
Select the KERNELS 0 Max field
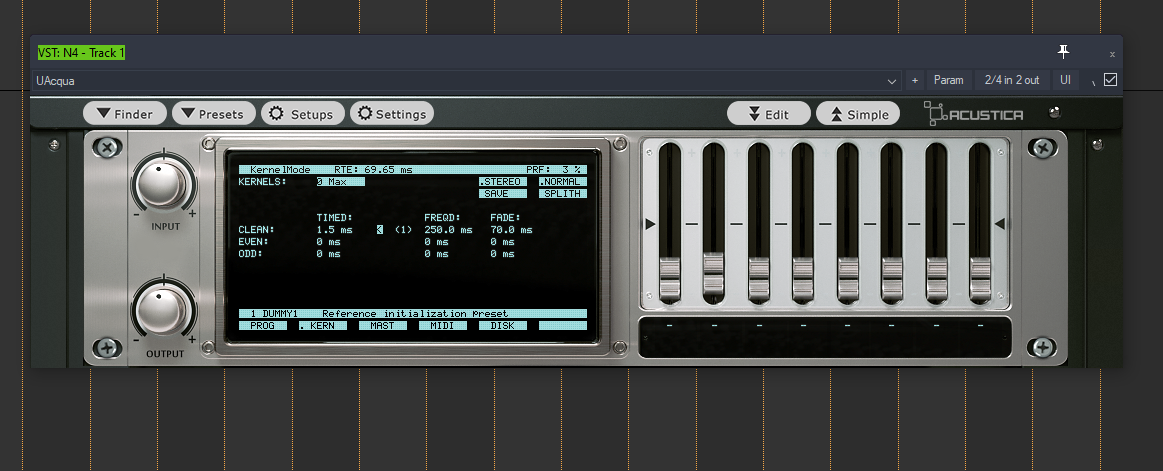click(x=340, y=181)
